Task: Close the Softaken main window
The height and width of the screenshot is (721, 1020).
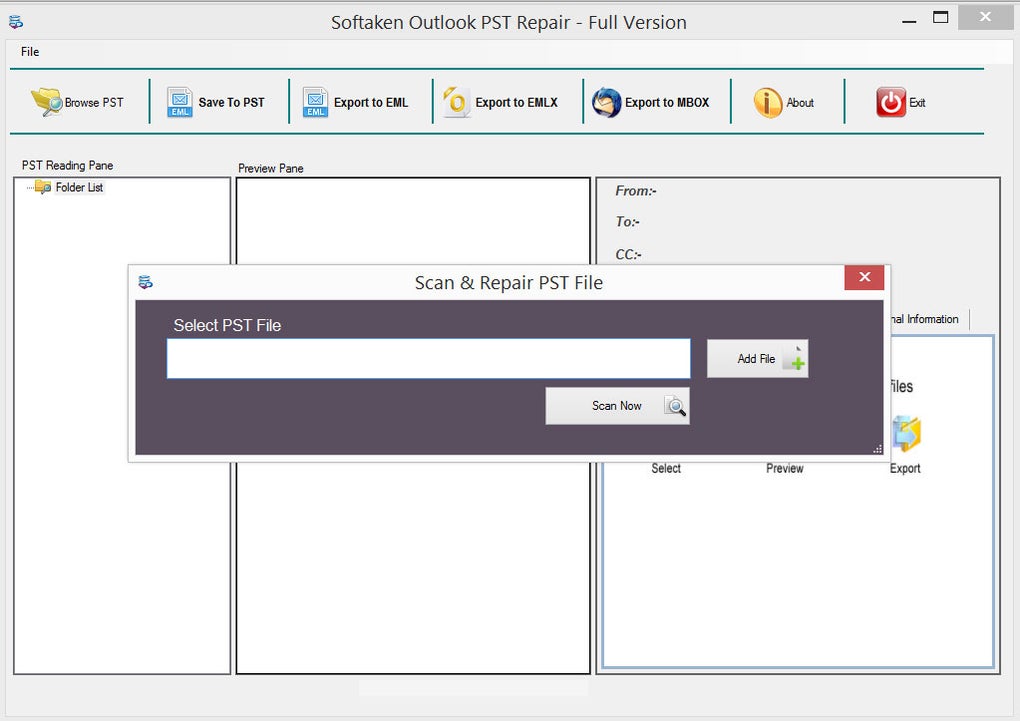Action: pos(986,18)
